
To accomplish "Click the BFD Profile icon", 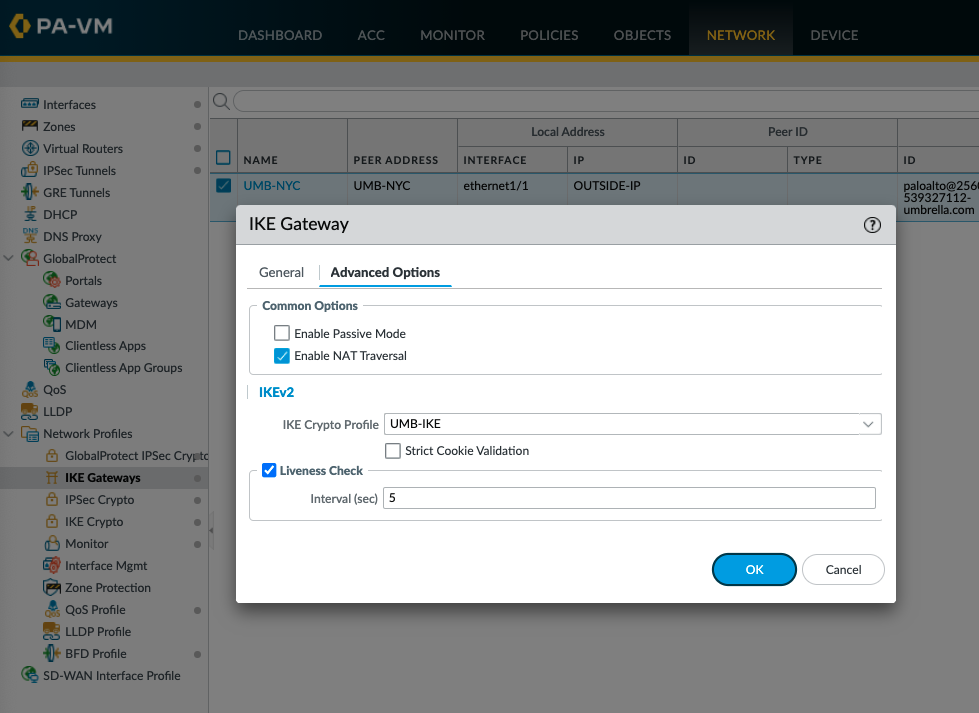I will click(52, 653).
